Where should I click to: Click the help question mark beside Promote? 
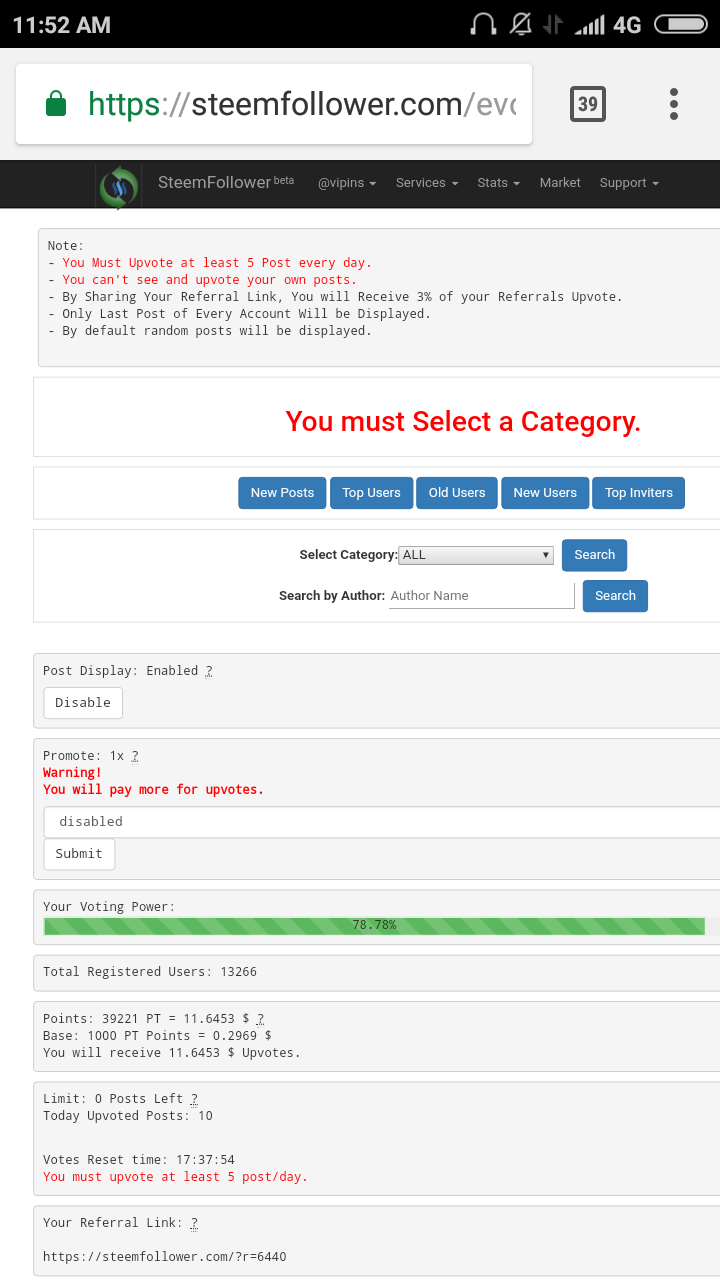[135, 756]
